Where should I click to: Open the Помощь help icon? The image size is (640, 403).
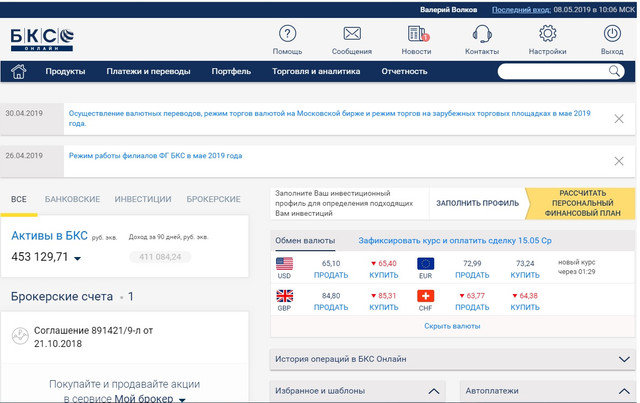tap(287, 35)
